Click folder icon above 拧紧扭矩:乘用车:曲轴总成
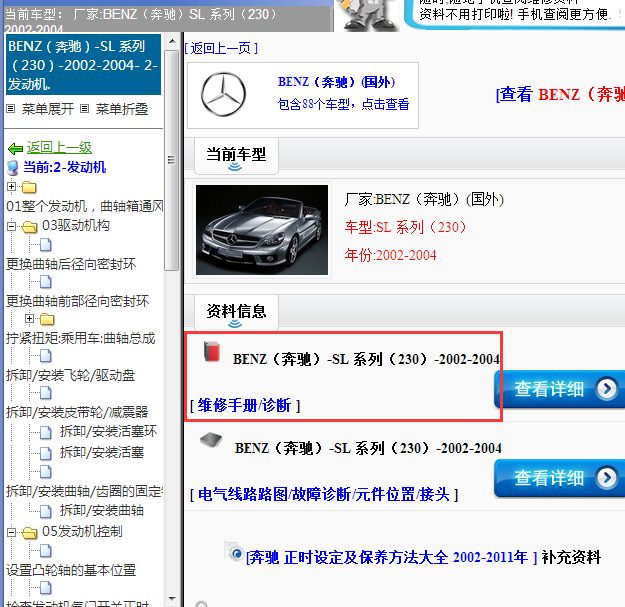The height and width of the screenshot is (607, 625). 47,319
